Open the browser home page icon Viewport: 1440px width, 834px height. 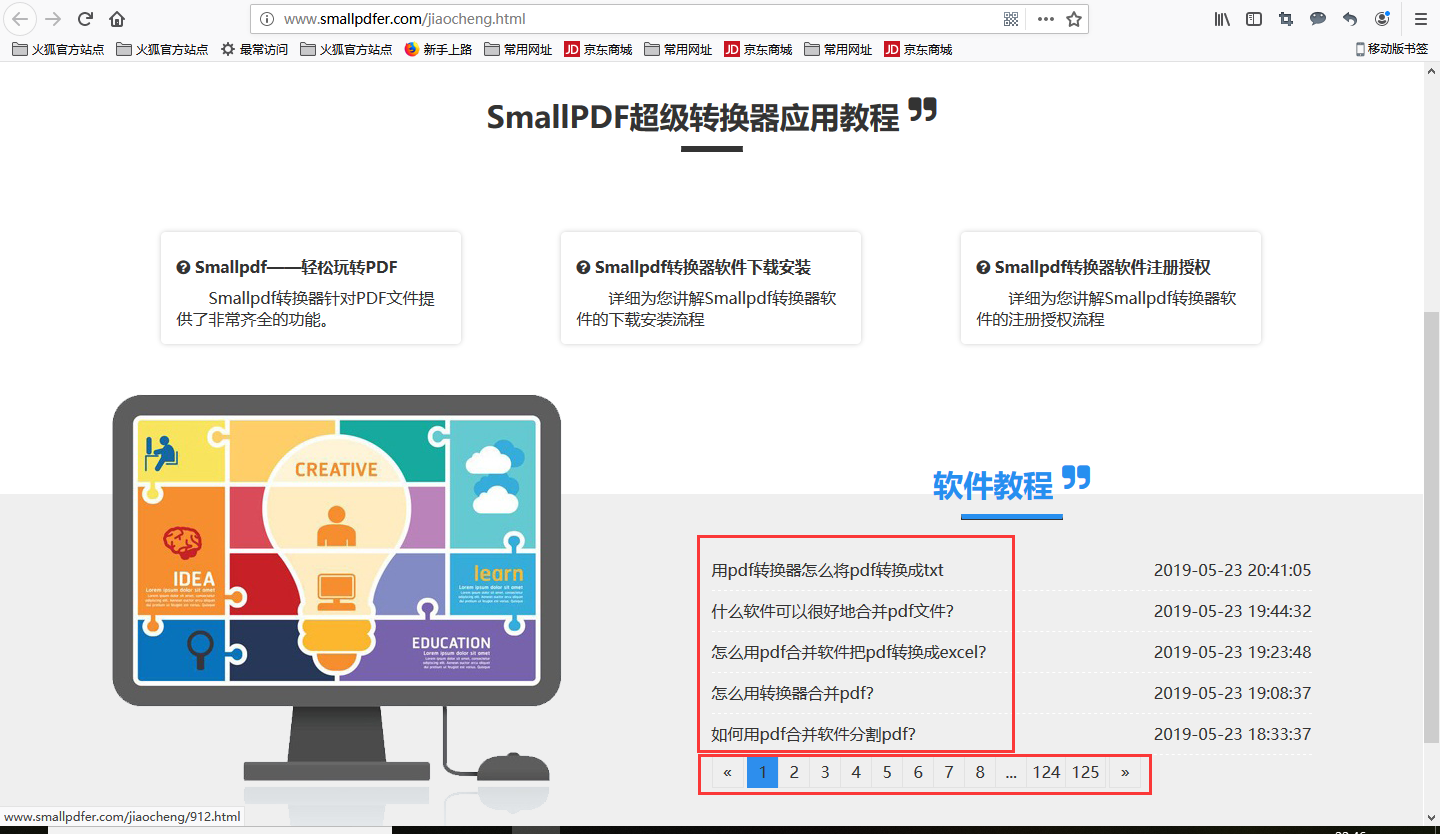tap(117, 18)
